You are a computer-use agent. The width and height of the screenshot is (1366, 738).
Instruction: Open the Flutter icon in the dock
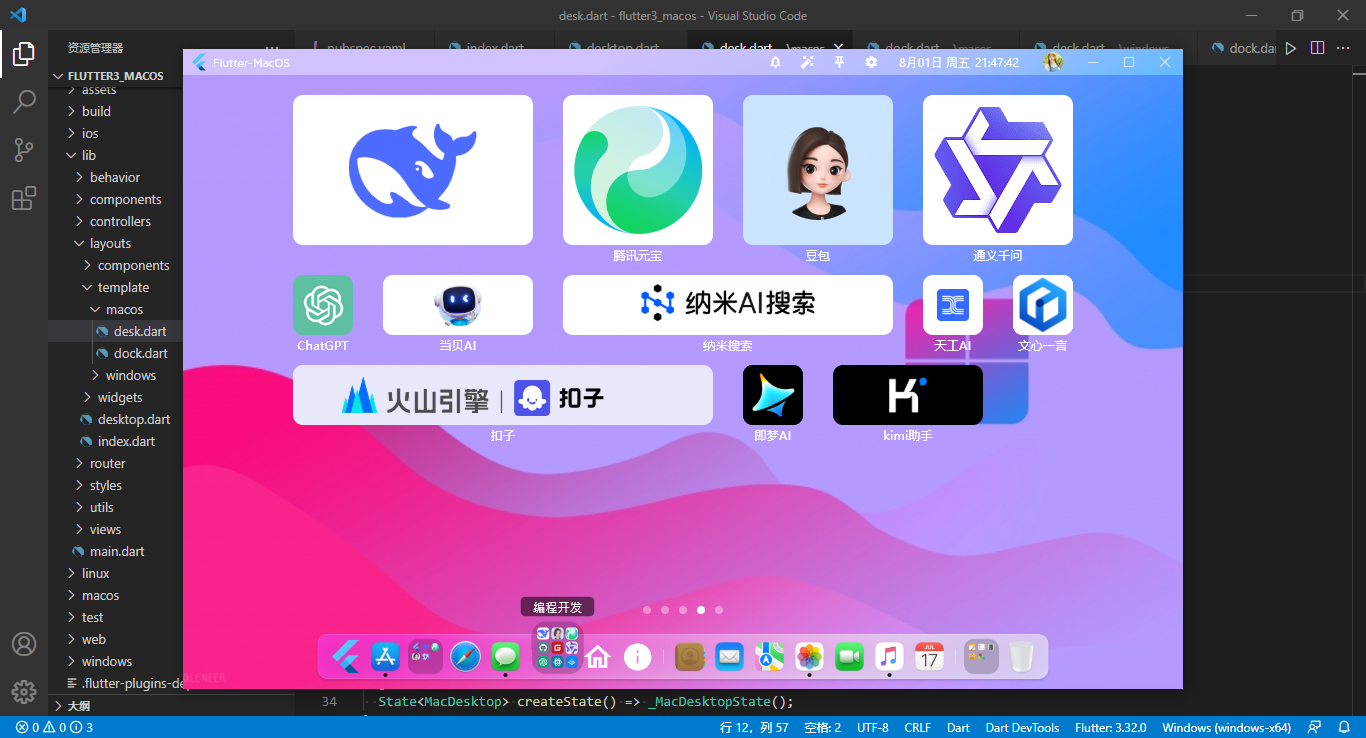345,656
